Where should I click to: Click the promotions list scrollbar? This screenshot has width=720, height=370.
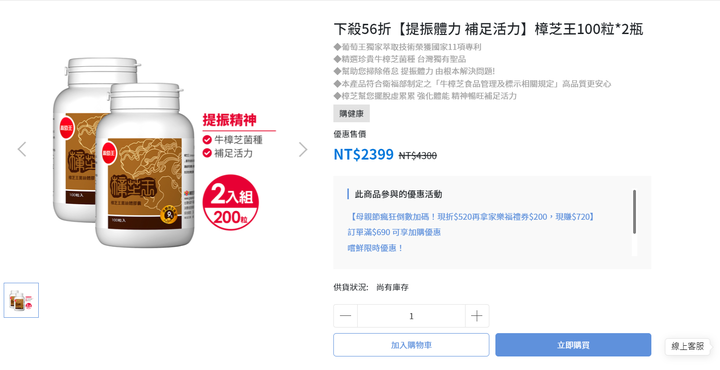point(635,212)
